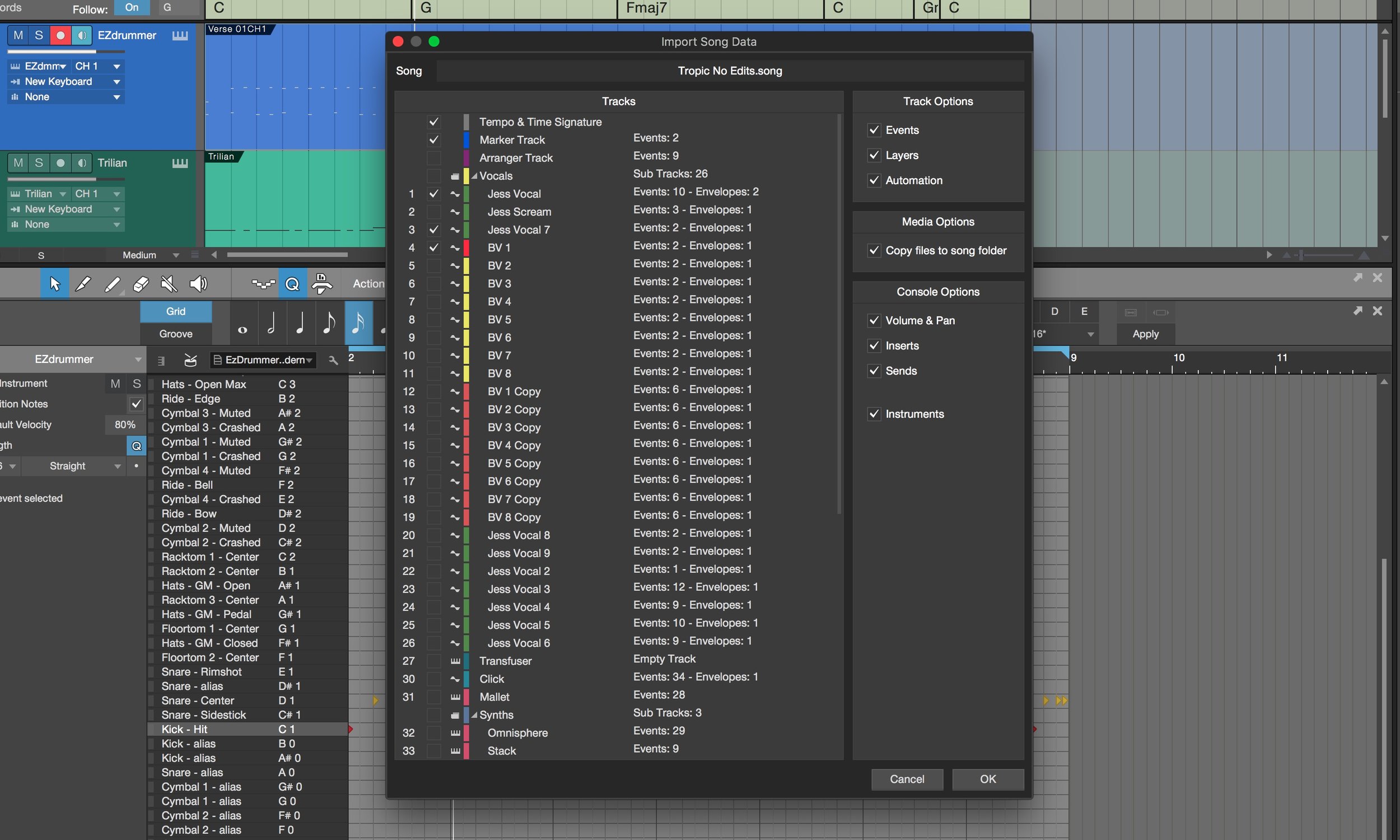Image resolution: width=1400 pixels, height=840 pixels.
Task: Click the keyboard icon on Trilian track
Action: [x=180, y=163]
